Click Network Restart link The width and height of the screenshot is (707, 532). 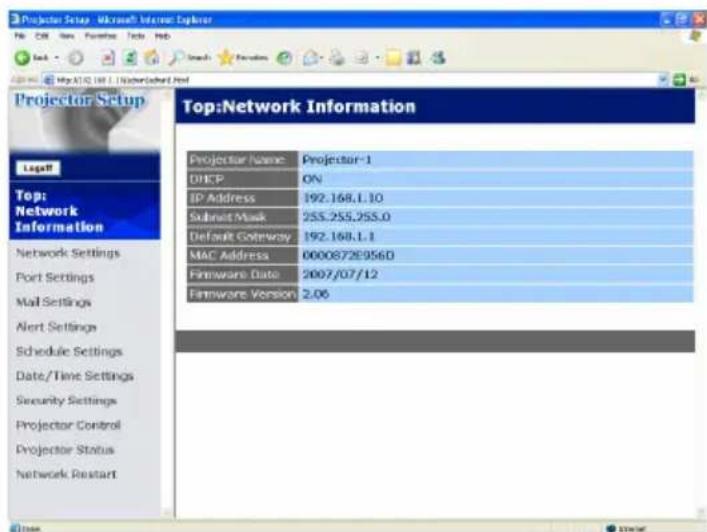(66, 474)
